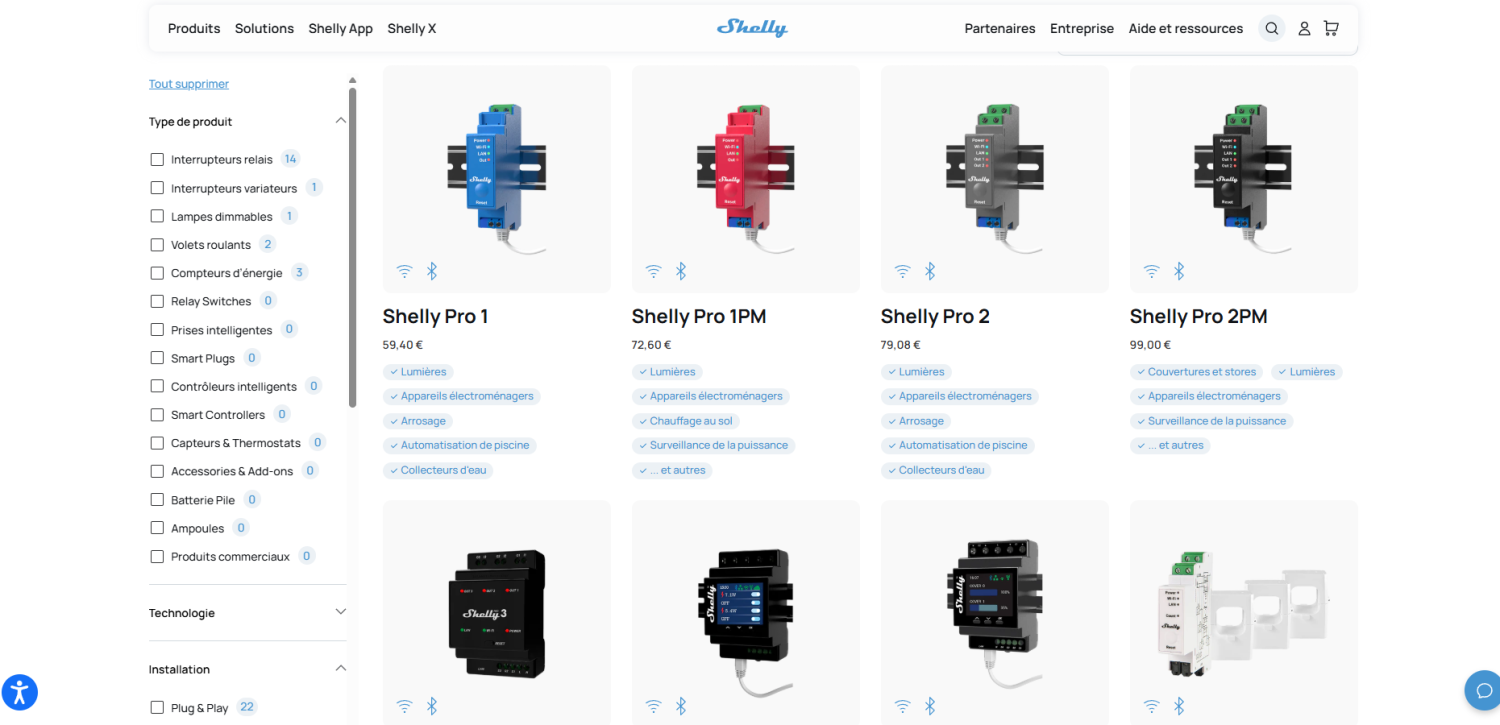The image size is (1500, 725).
Task: Click the Shelly logo in the header
Action: tap(752, 28)
